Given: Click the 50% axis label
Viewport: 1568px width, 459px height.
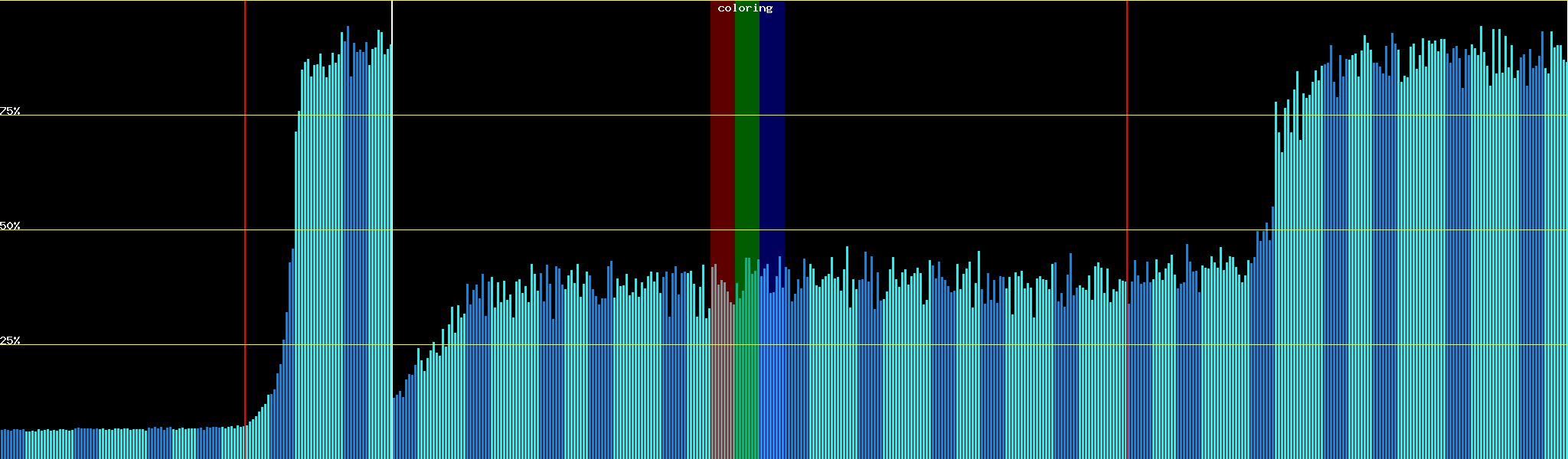Looking at the screenshot, I should pos(10,226).
